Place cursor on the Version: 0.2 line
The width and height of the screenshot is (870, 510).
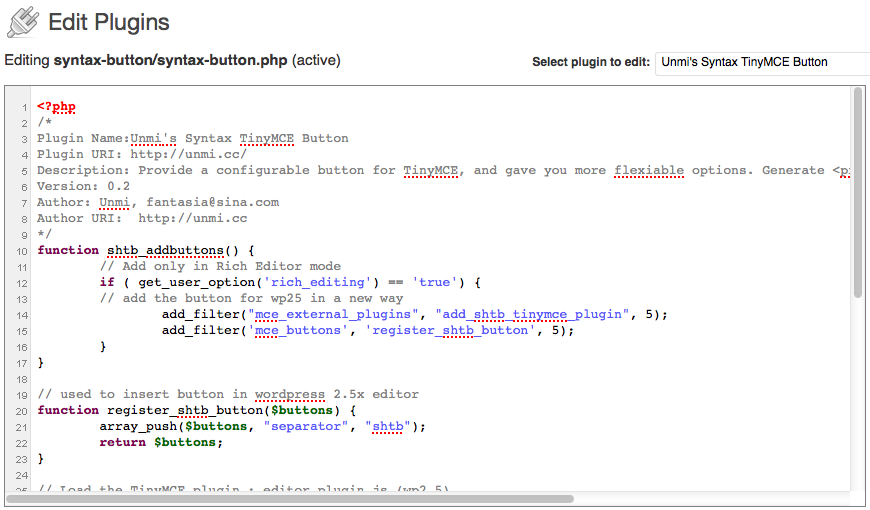[x=83, y=186]
